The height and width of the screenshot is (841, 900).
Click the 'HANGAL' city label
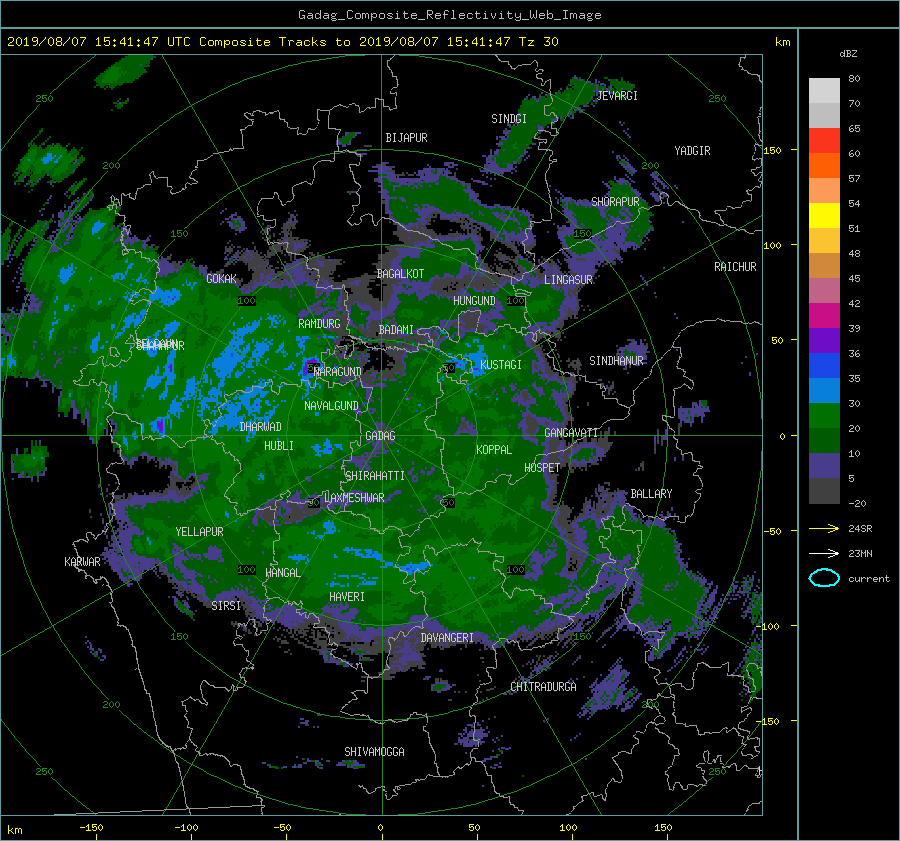coord(282,573)
